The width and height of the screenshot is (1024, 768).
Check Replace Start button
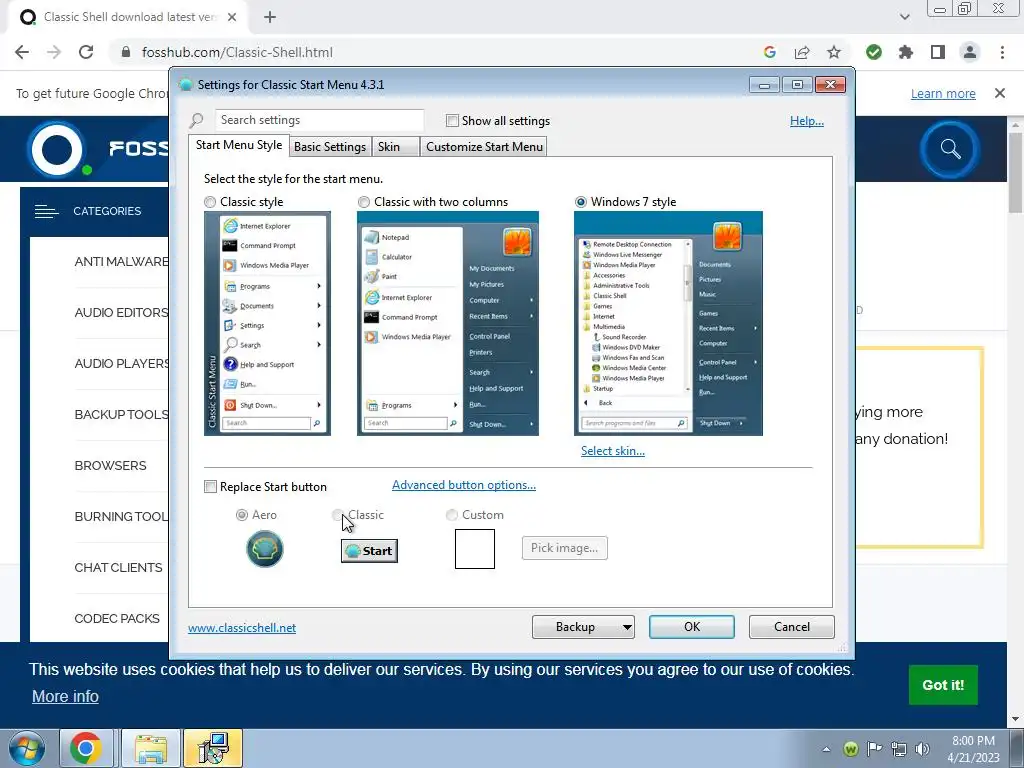pos(210,487)
